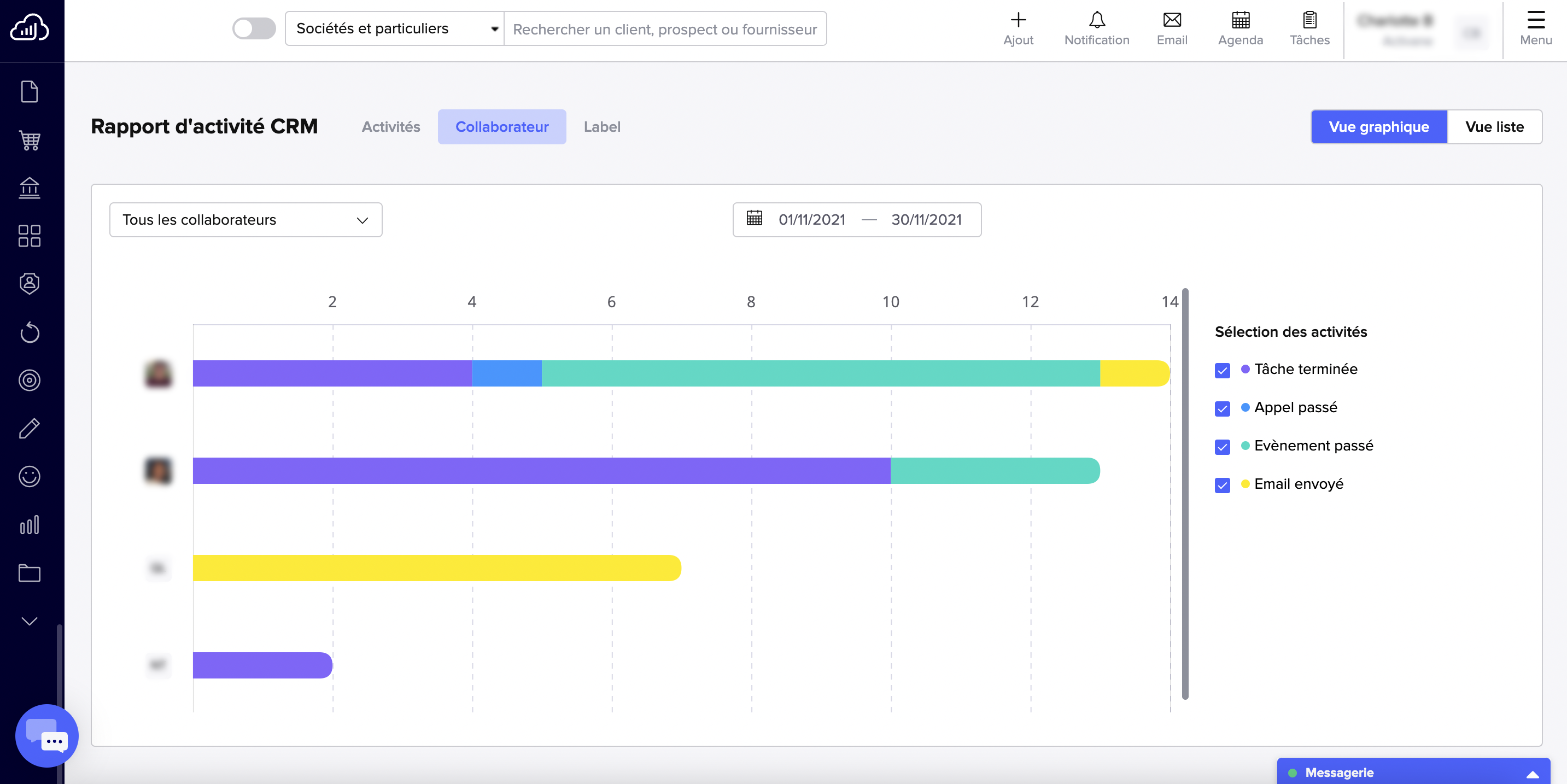Expand sidebar with the down chevron
This screenshot has width=1567, height=784.
[x=29, y=621]
